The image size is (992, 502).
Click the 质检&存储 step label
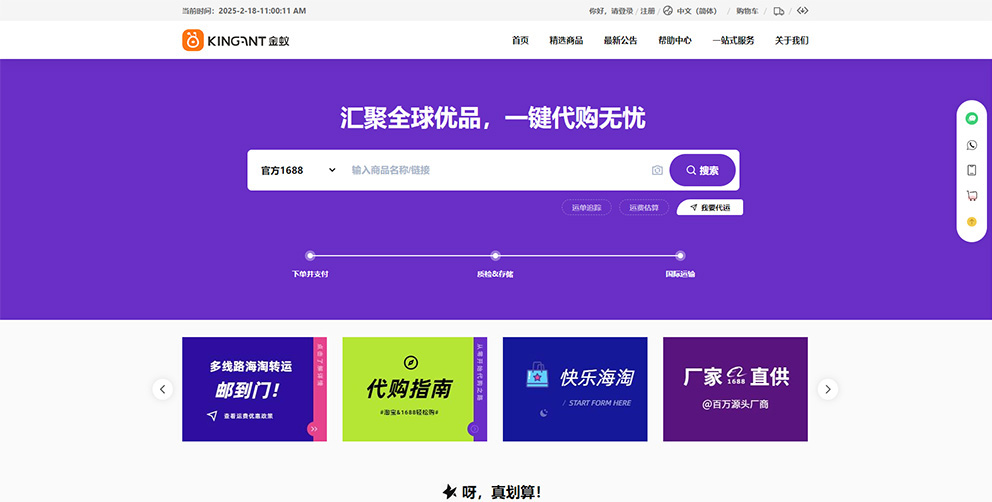pos(495,274)
